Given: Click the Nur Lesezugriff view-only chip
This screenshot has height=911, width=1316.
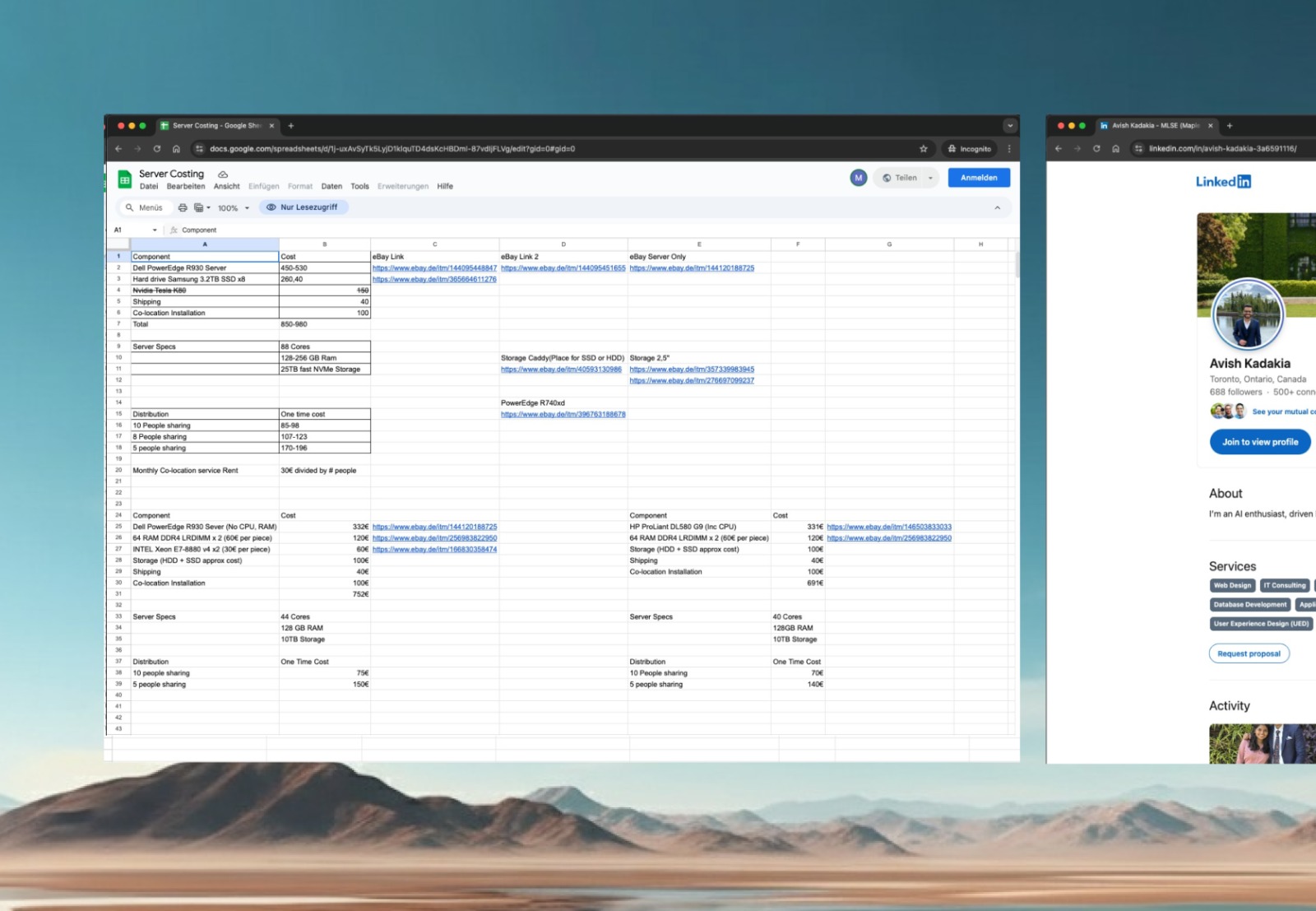Looking at the screenshot, I should (303, 207).
